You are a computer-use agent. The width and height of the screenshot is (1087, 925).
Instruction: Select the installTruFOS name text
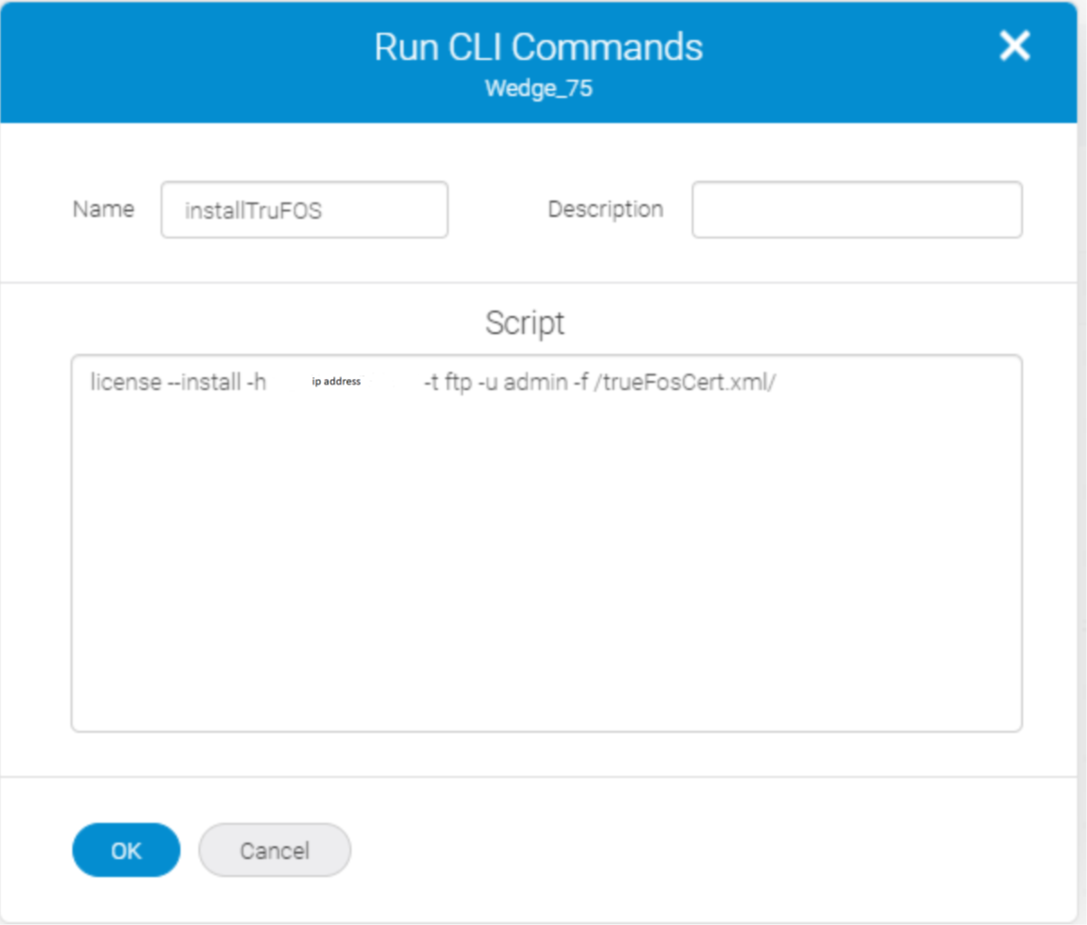click(x=230, y=209)
